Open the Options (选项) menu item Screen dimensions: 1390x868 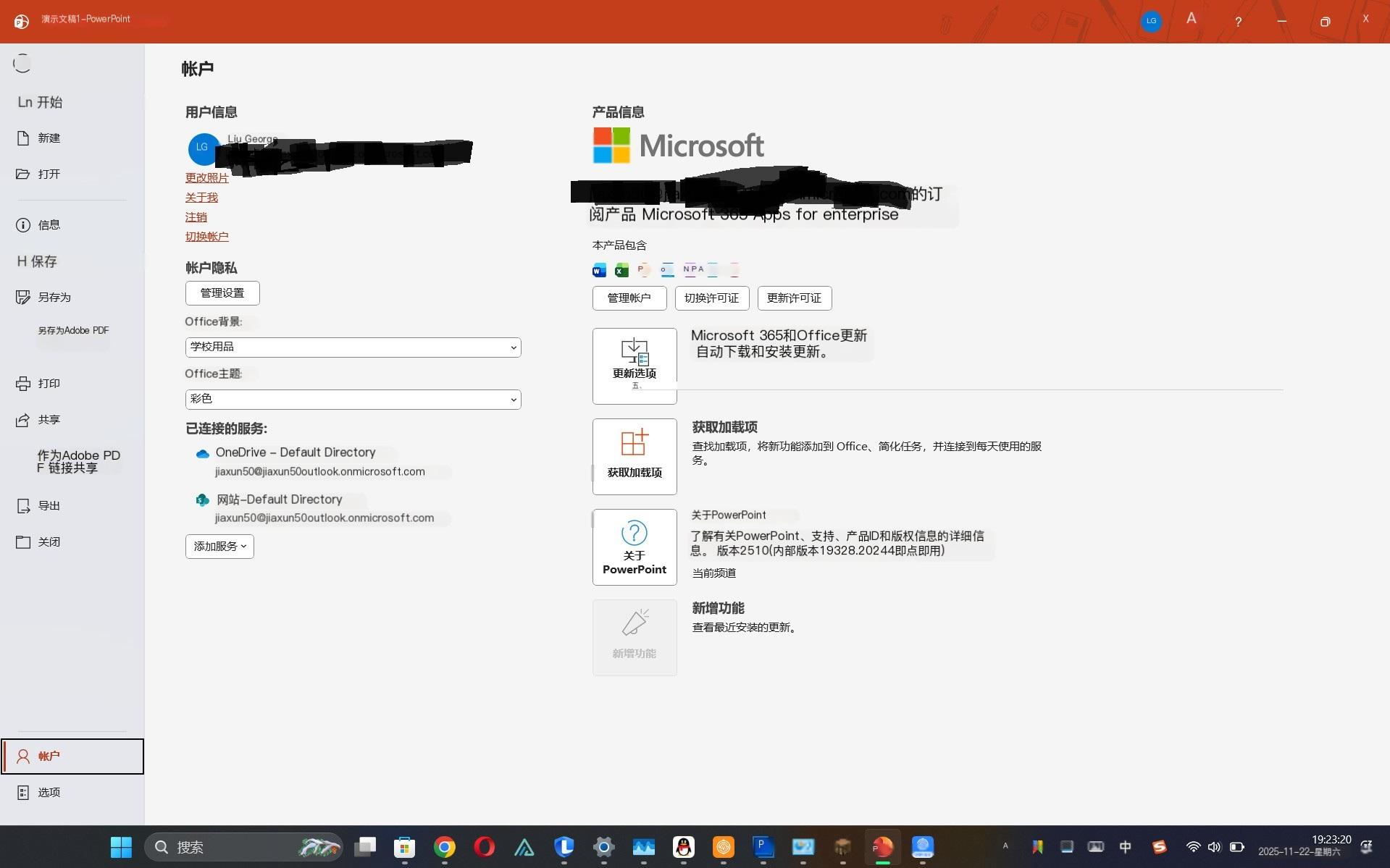point(49,793)
